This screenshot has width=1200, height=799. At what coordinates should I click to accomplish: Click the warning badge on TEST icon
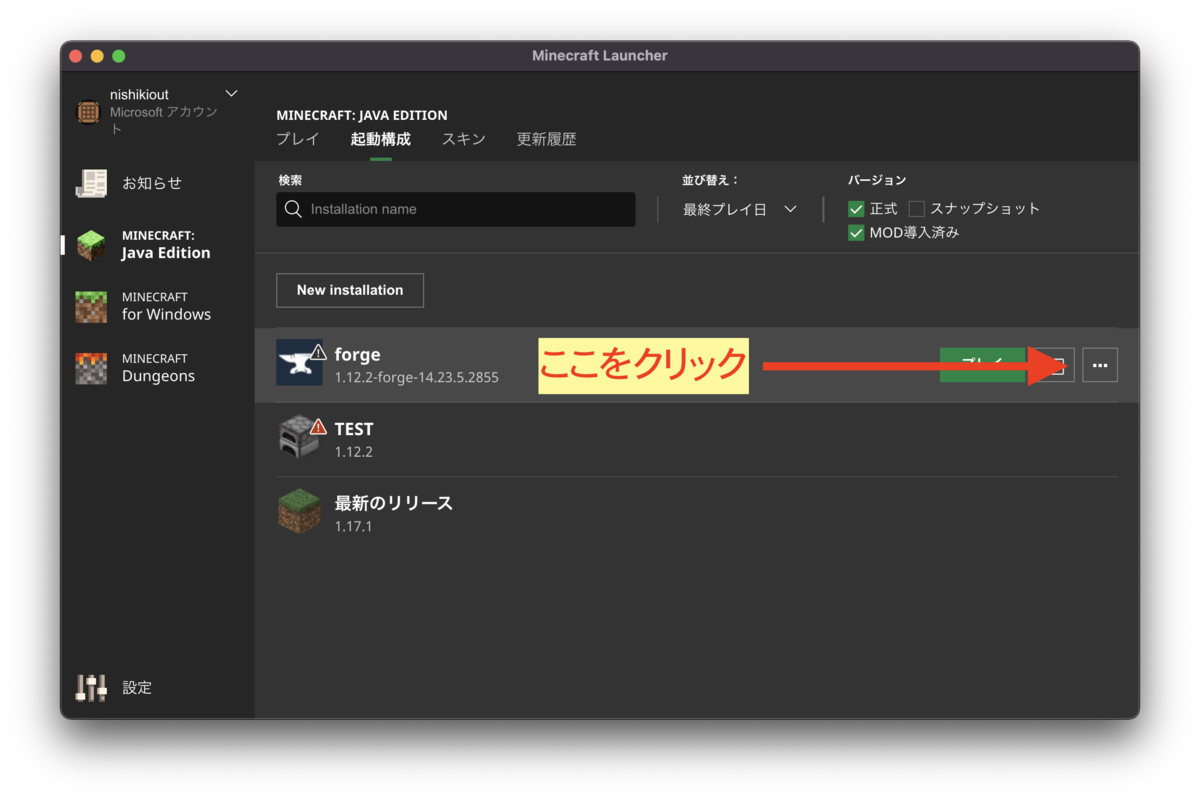pos(318,427)
